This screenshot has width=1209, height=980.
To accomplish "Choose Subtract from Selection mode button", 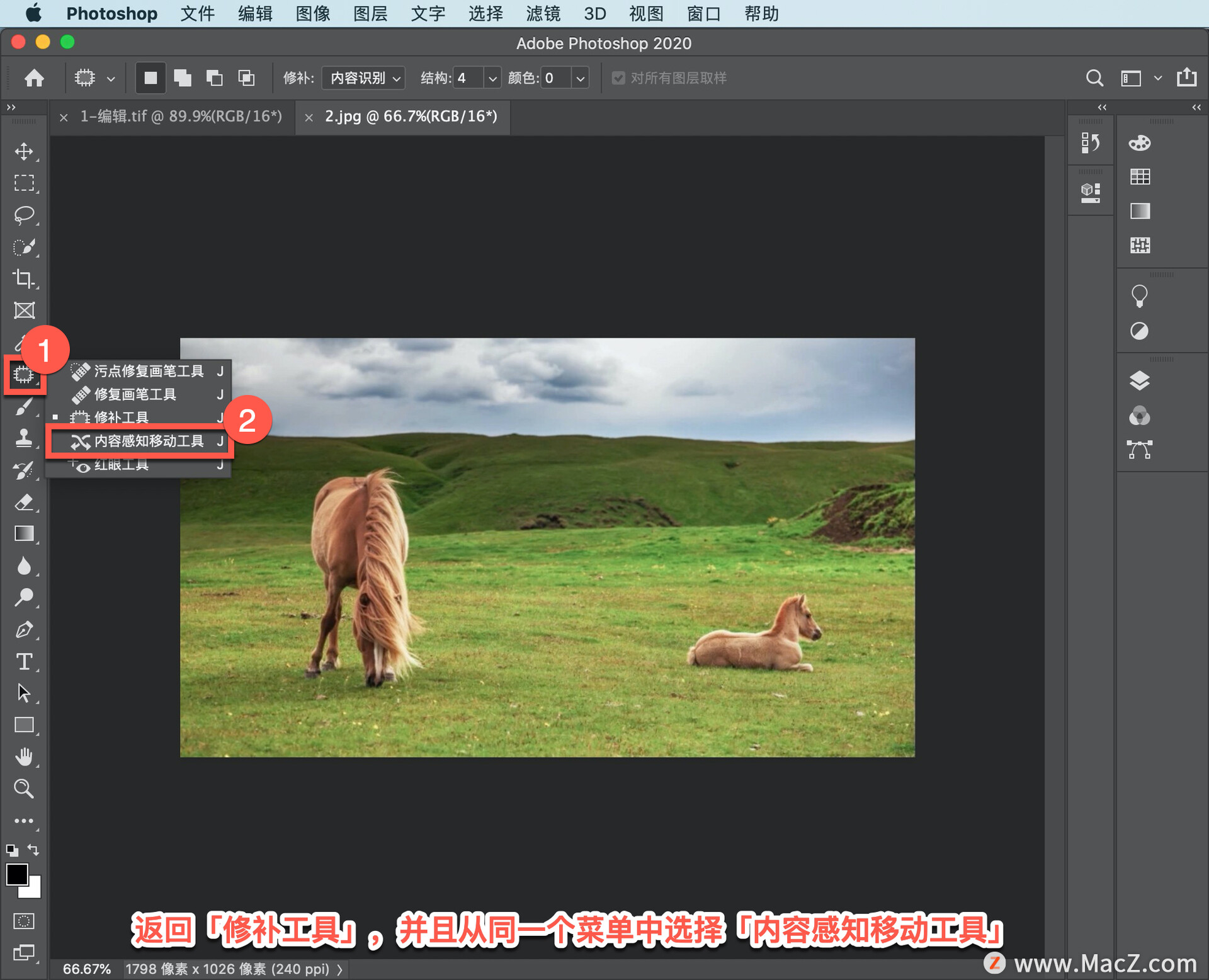I will [215, 78].
